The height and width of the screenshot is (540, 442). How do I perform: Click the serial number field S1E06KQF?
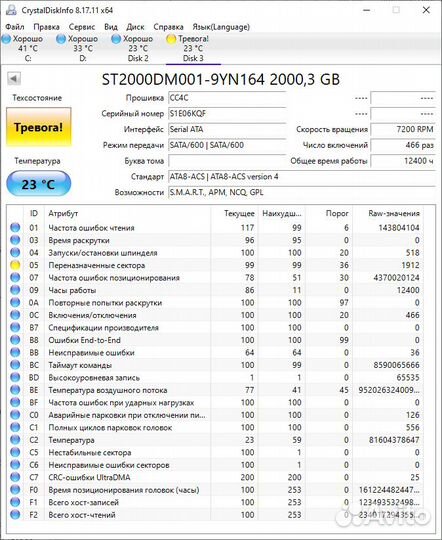point(227,114)
